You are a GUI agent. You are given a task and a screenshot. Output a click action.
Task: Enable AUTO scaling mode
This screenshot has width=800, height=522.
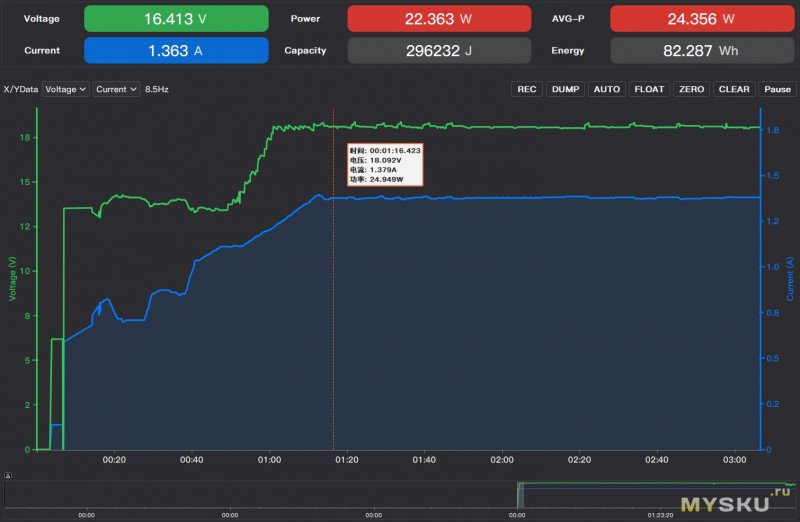606,89
